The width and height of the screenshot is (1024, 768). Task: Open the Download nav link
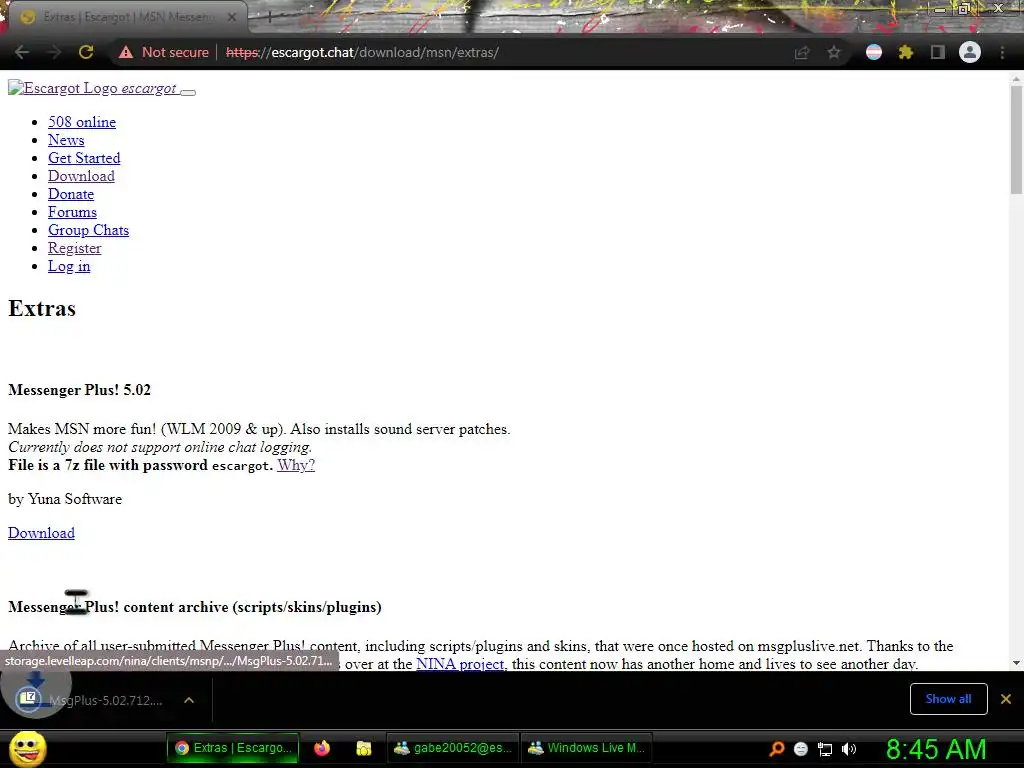[x=81, y=176]
